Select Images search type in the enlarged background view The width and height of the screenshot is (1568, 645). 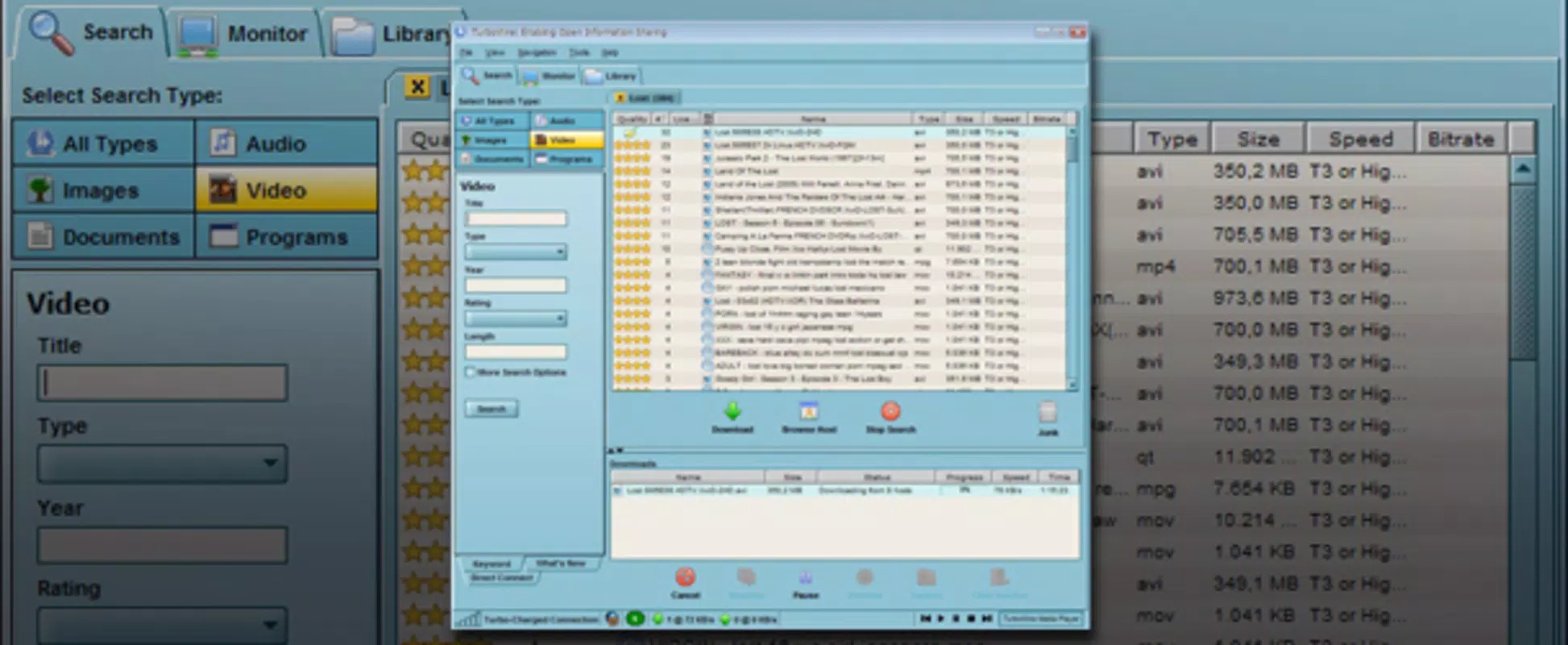coord(103,190)
